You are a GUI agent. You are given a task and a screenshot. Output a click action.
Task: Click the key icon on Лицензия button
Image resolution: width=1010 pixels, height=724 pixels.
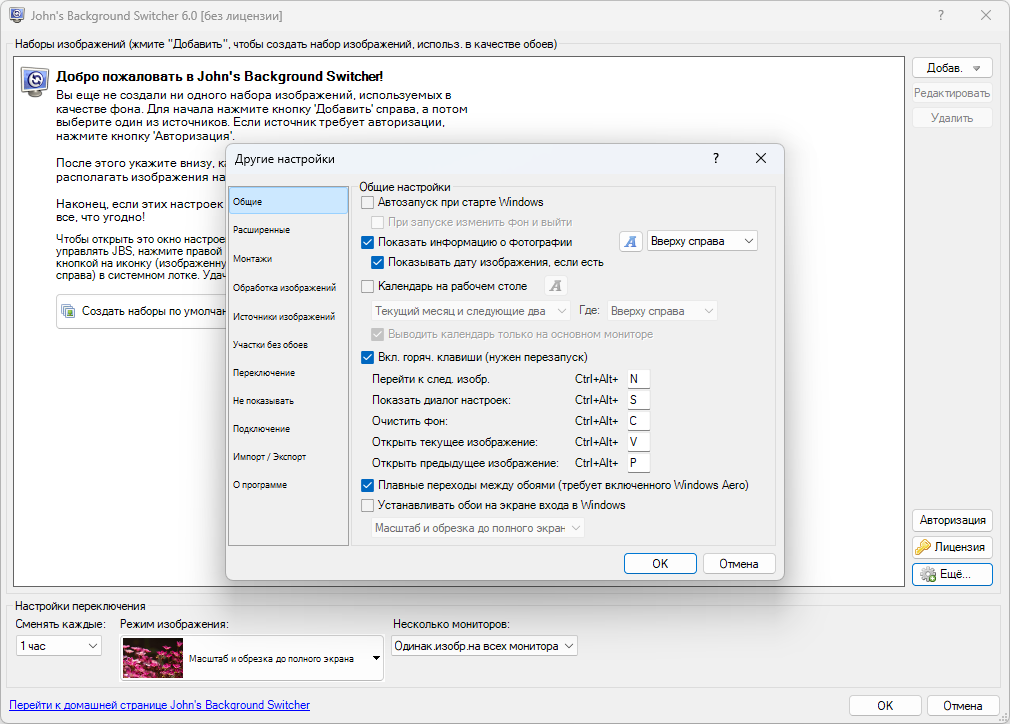[x=924, y=547]
